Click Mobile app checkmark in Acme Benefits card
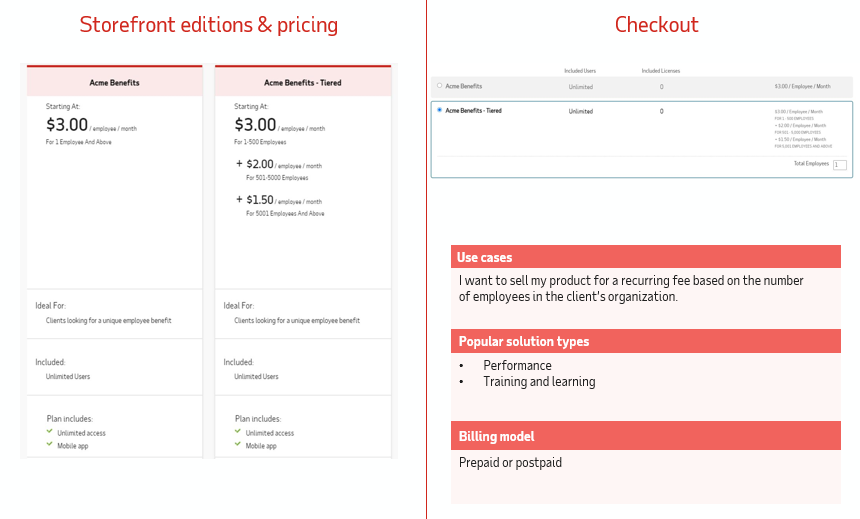860x519 pixels. click(49, 445)
